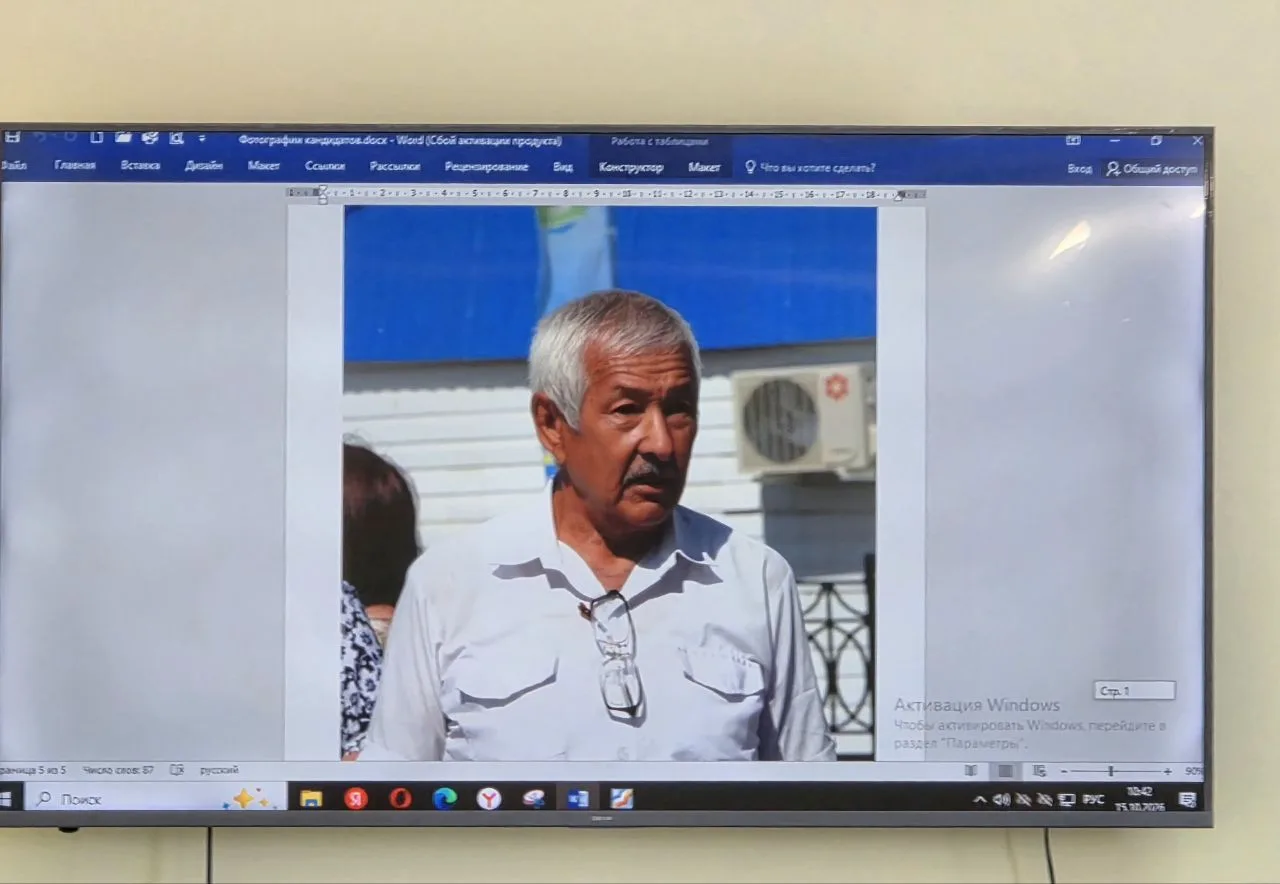Open the Конструктор table tools tab
This screenshot has width=1280, height=884.
(631, 168)
